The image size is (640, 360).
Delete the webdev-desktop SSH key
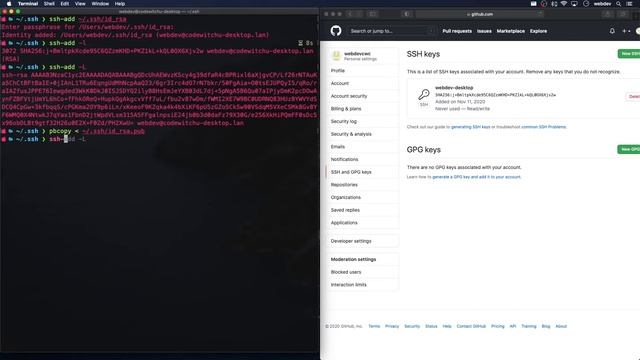click(633, 97)
